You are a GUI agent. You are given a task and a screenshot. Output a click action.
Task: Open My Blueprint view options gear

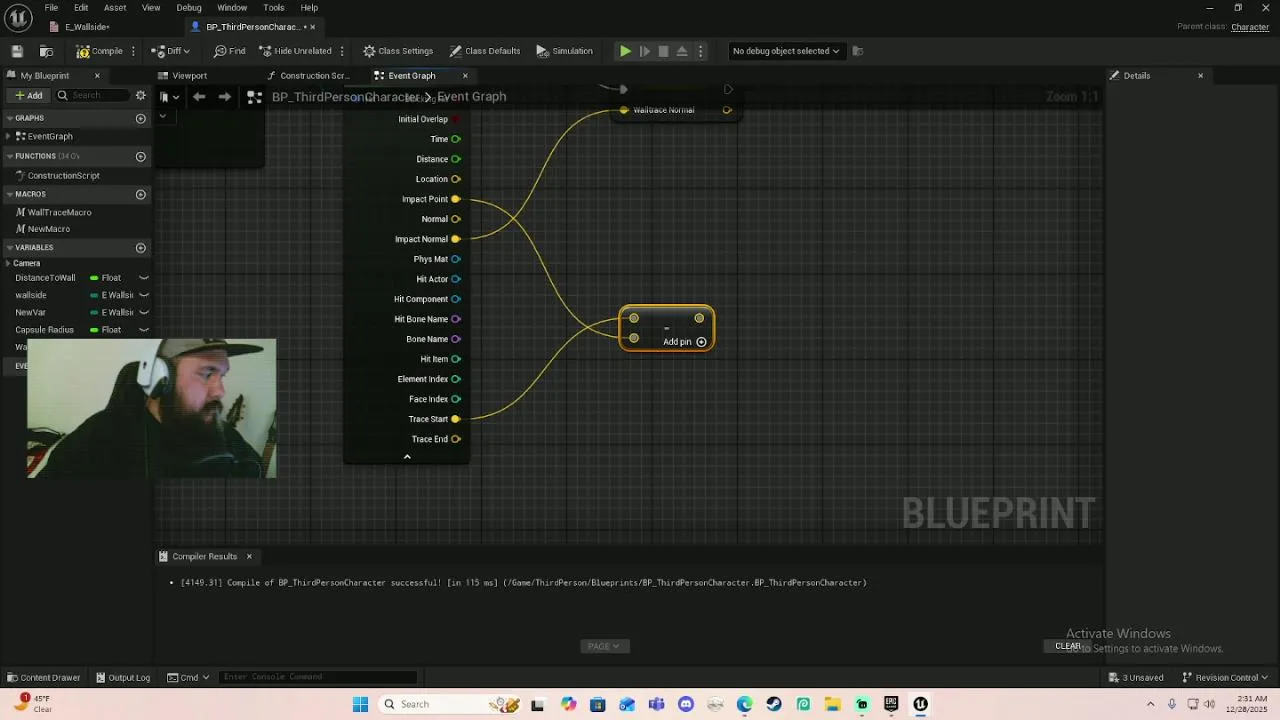point(141,95)
